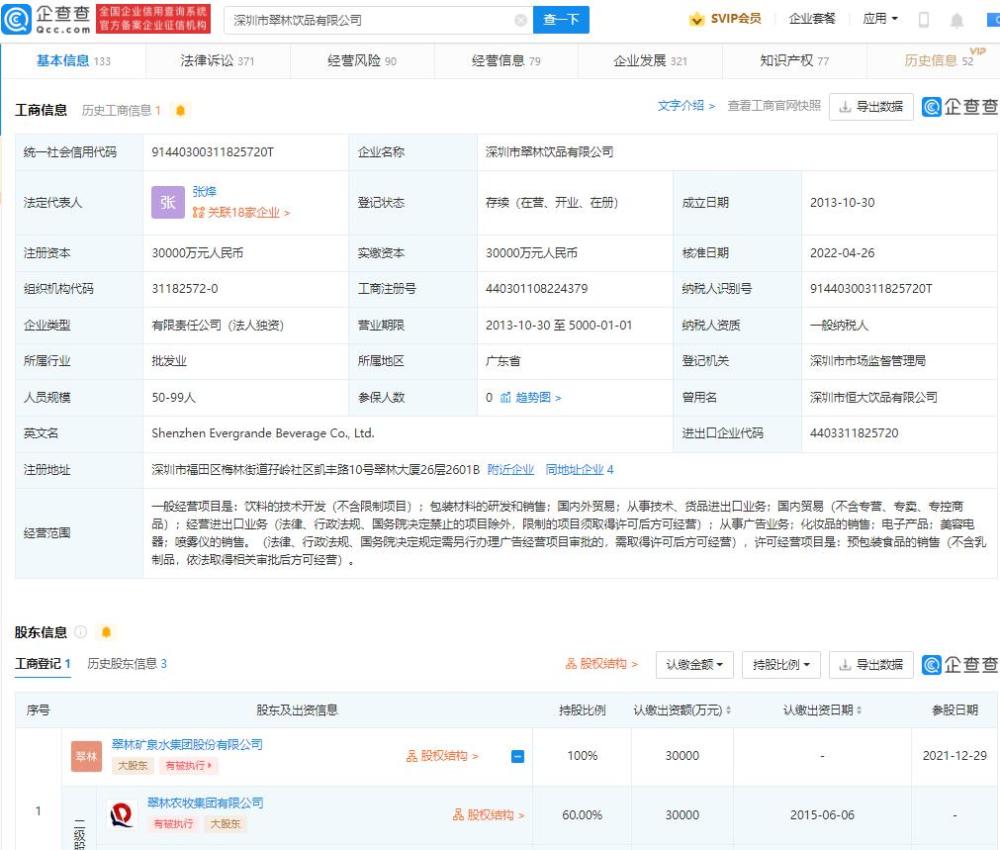Open the Qcc.com logo home link
The image size is (1000, 850).
(46, 18)
